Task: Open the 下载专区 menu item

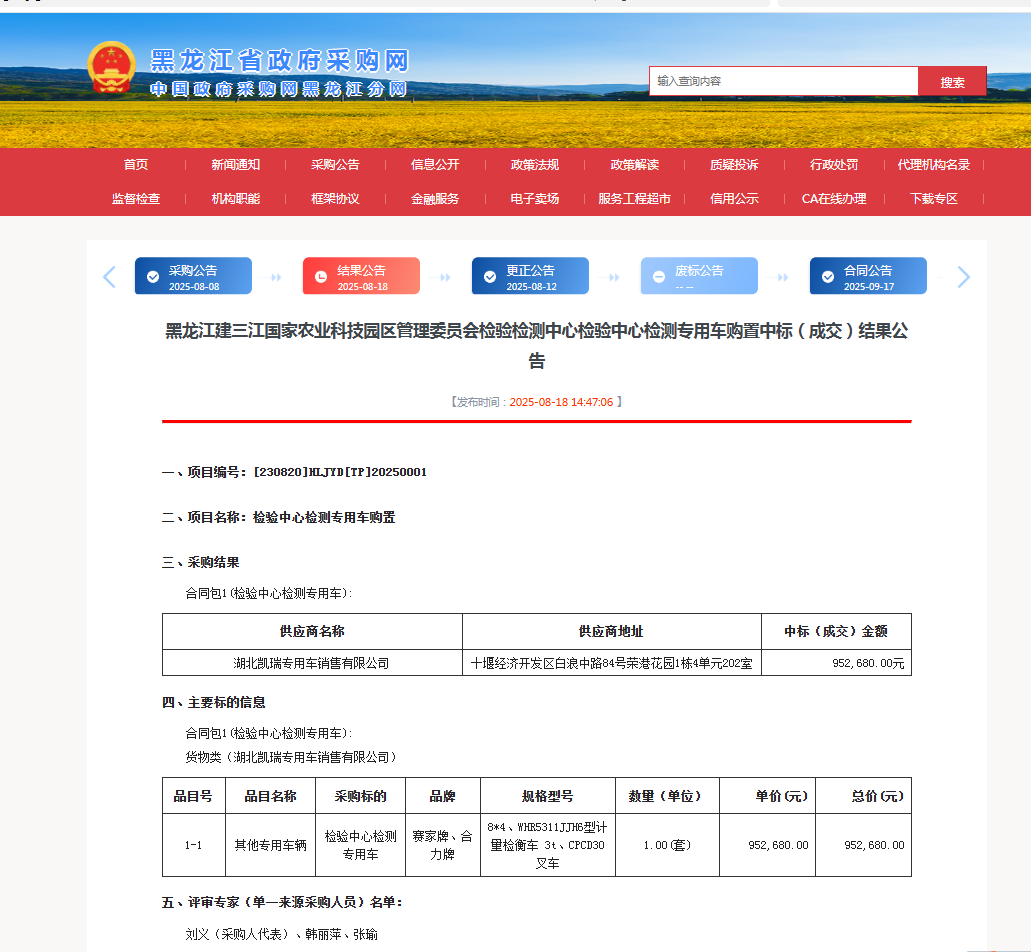Action: click(x=934, y=199)
